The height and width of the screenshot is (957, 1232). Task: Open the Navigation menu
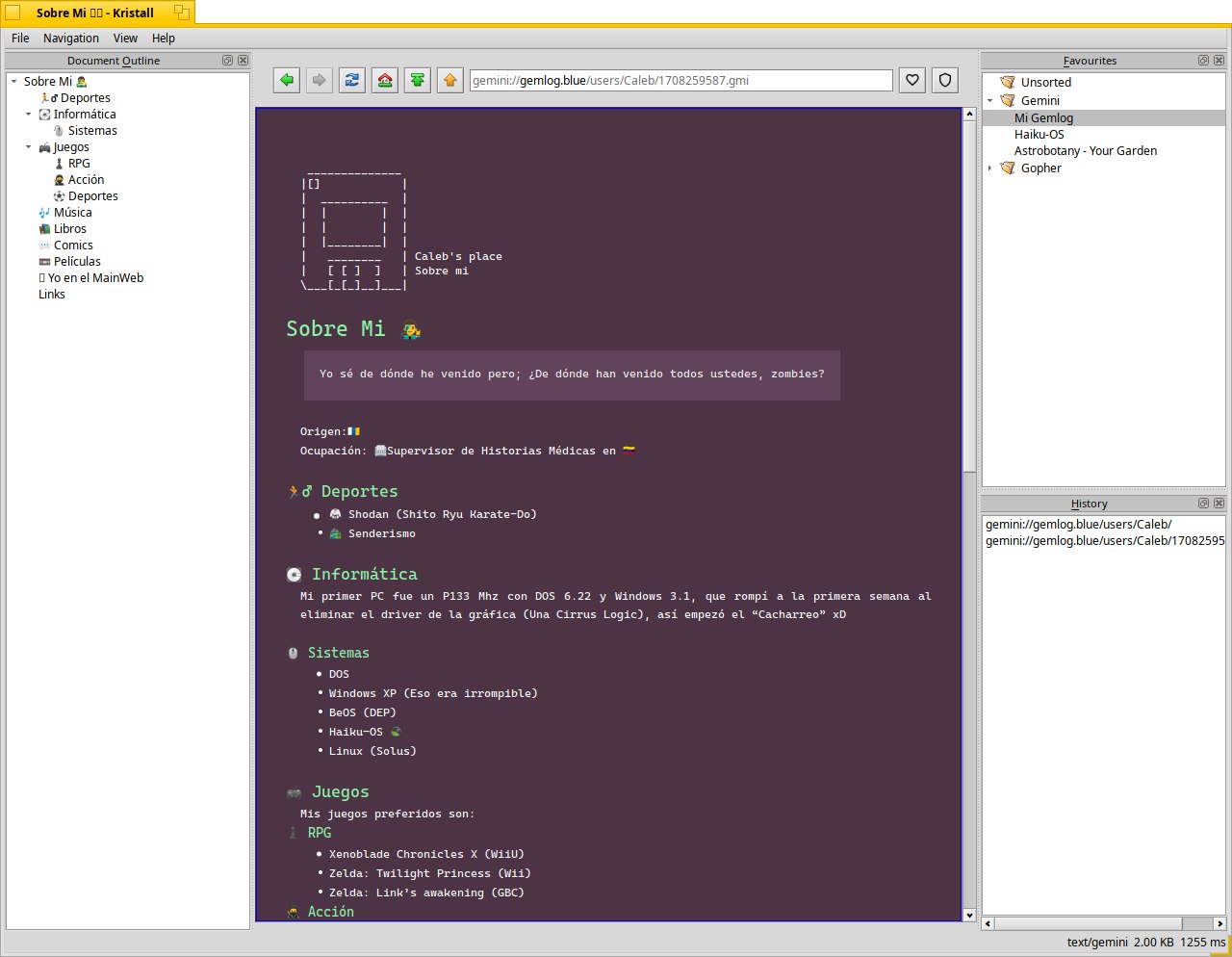pos(70,39)
